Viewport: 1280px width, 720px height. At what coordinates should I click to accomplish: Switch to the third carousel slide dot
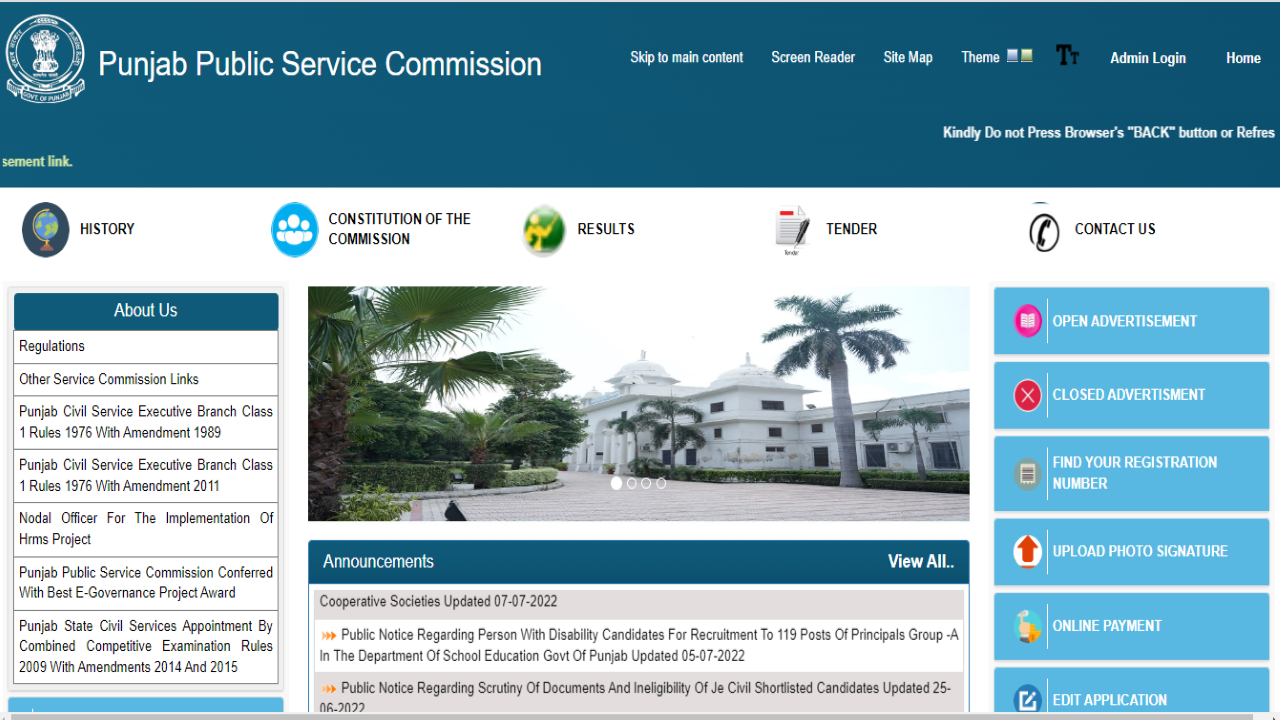pos(646,483)
